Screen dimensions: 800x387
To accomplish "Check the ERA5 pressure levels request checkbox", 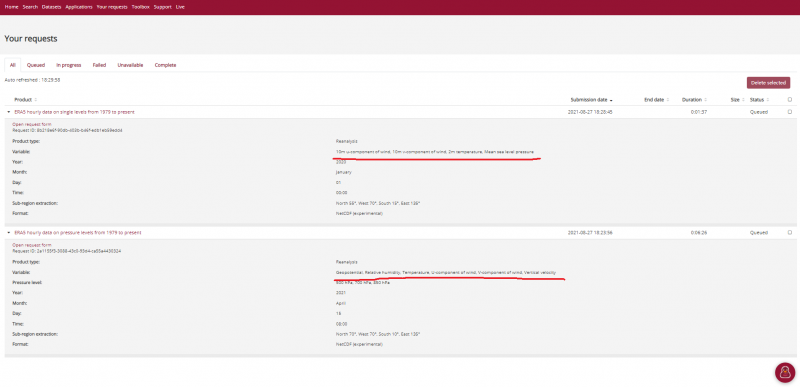I will click(x=790, y=233).
